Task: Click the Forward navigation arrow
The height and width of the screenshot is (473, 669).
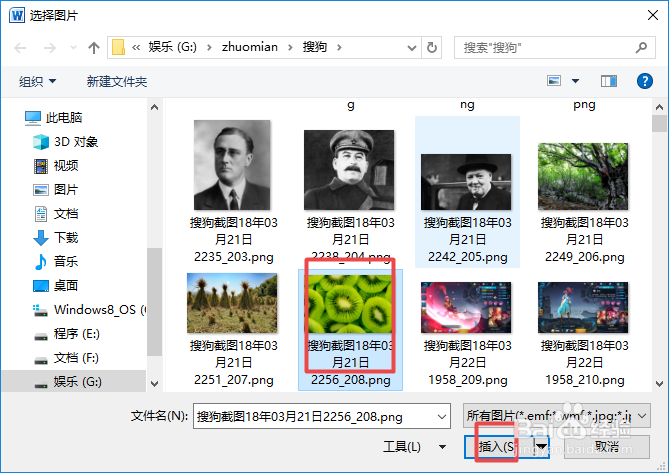Action: (49, 48)
